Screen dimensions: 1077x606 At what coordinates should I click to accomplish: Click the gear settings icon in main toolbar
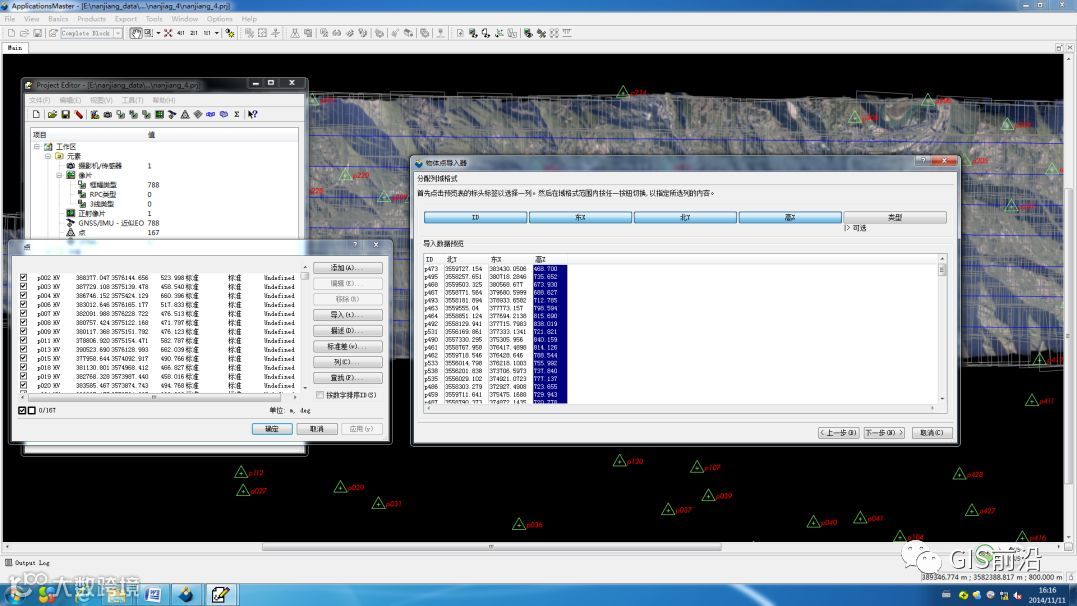click(x=230, y=33)
